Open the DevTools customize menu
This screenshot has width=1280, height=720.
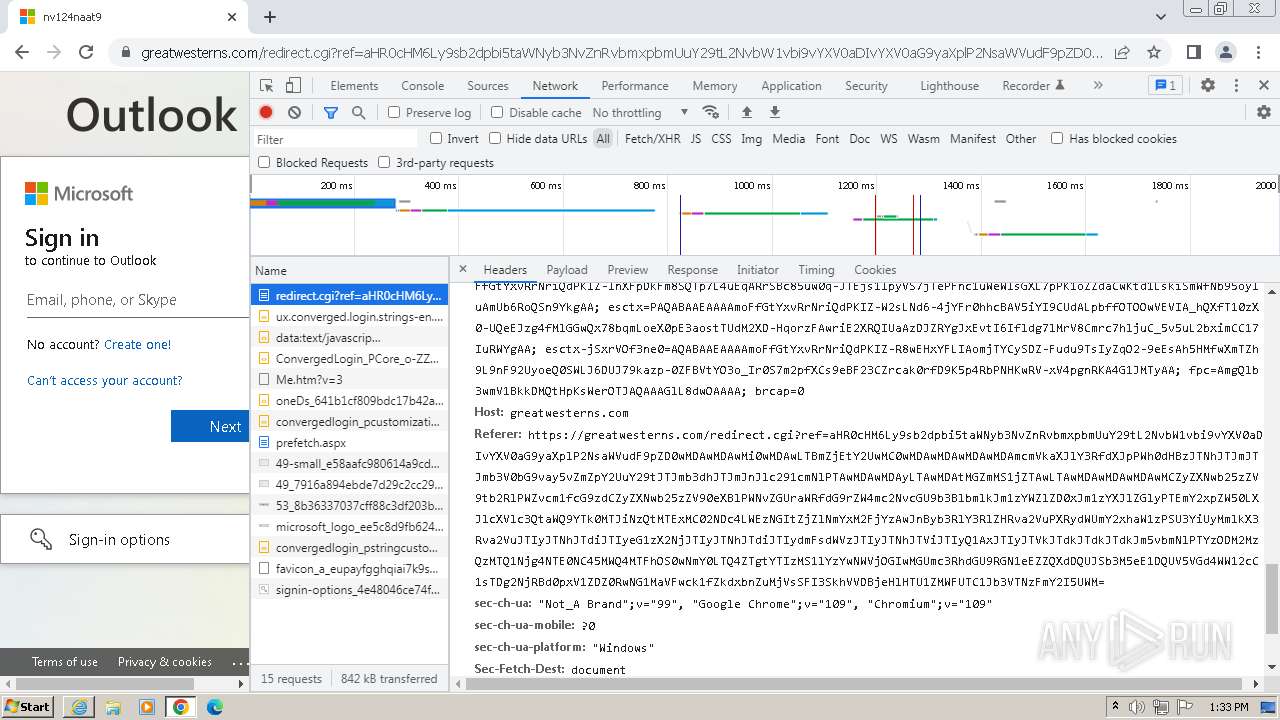coord(1236,86)
